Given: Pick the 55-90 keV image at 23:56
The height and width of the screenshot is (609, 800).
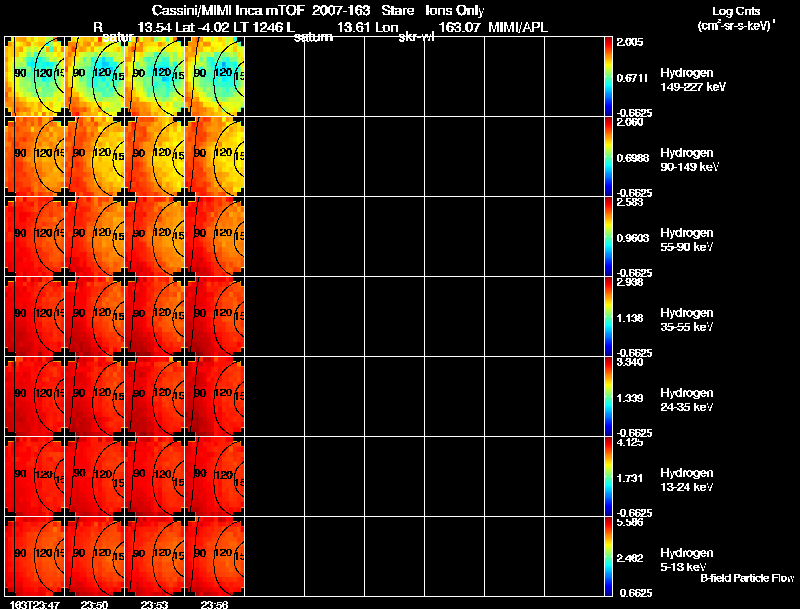Looking at the screenshot, I should pos(215,237).
